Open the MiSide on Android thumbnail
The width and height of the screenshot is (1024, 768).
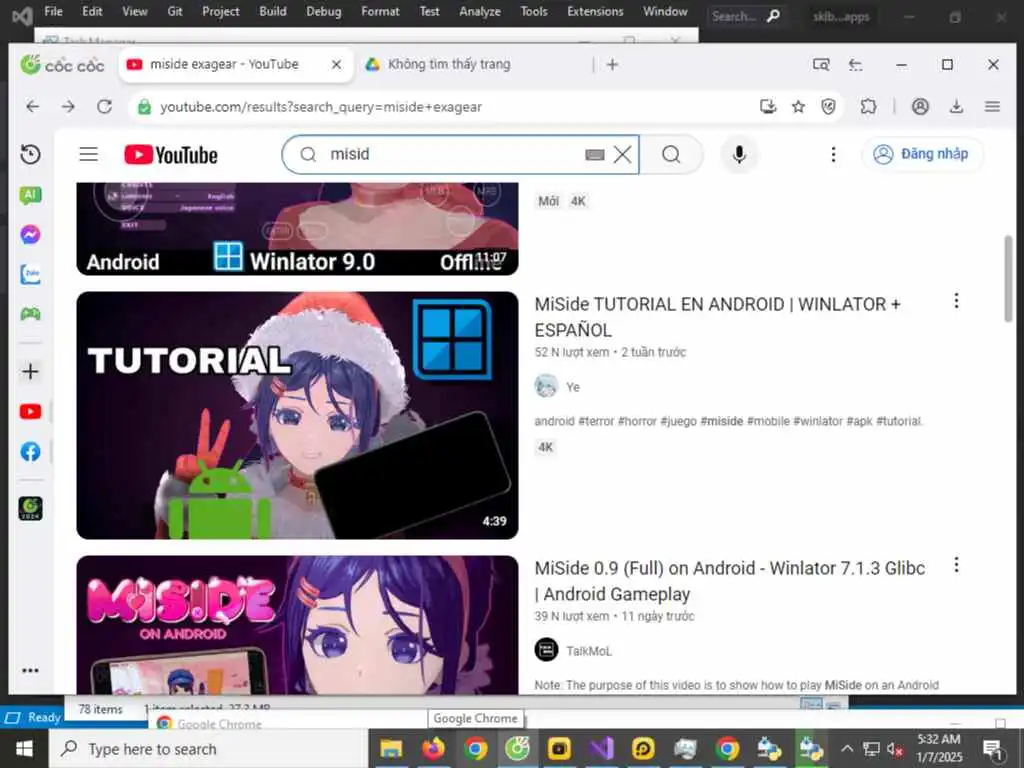[297, 625]
